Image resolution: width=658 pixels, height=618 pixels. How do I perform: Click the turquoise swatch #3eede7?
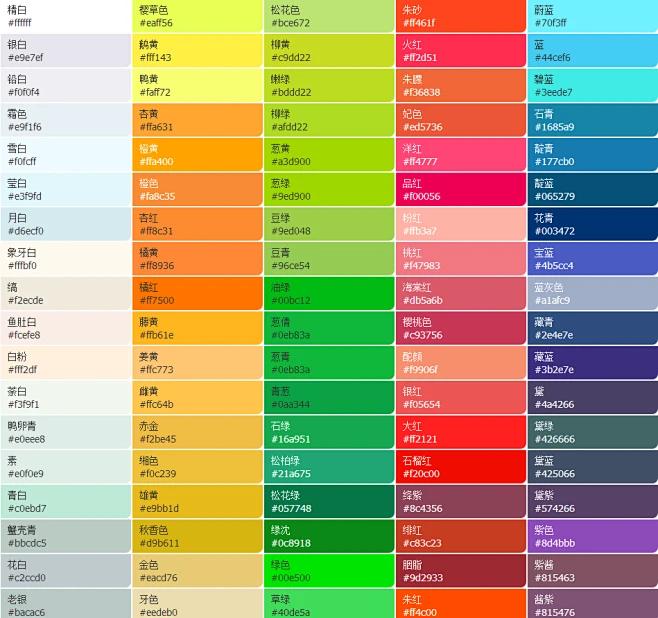pos(592,85)
